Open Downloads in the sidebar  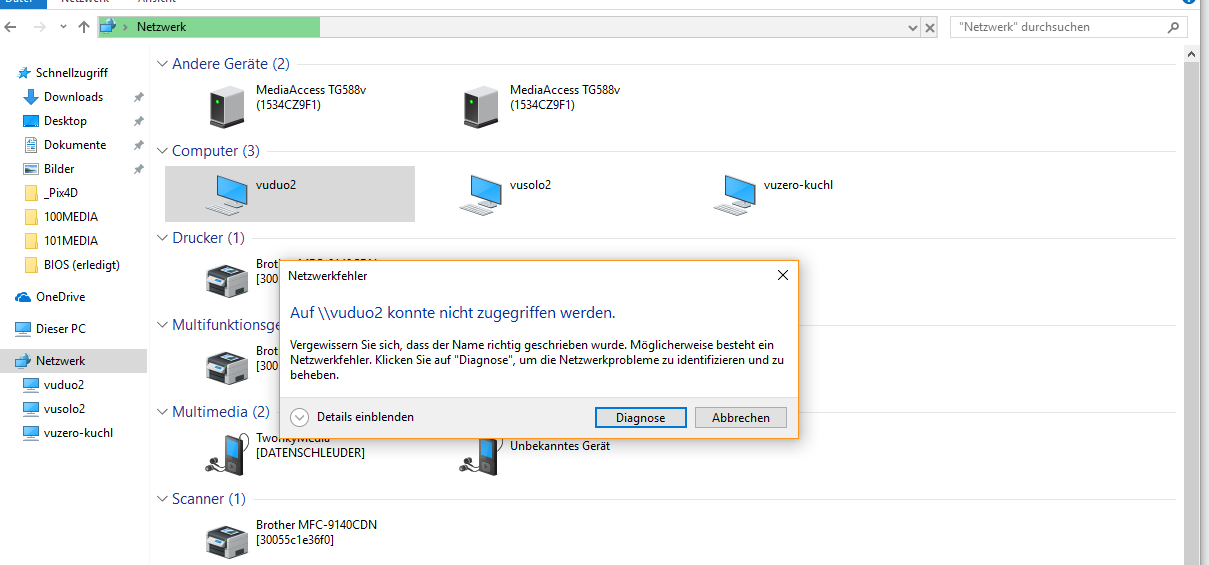[x=73, y=97]
